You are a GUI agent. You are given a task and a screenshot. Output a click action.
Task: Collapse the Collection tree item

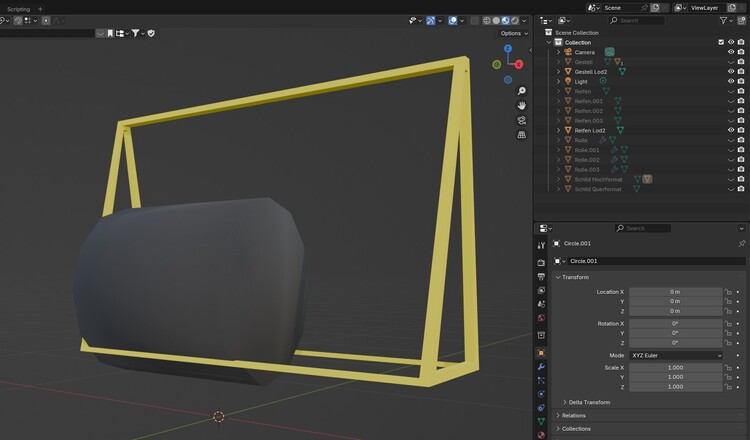549,42
